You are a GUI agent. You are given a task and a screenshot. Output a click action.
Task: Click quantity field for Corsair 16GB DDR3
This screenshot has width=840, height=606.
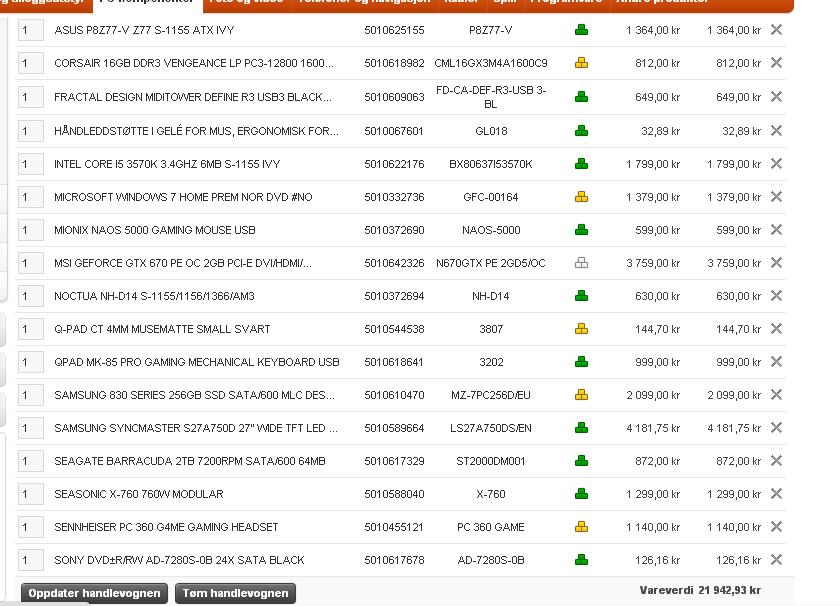(x=31, y=63)
